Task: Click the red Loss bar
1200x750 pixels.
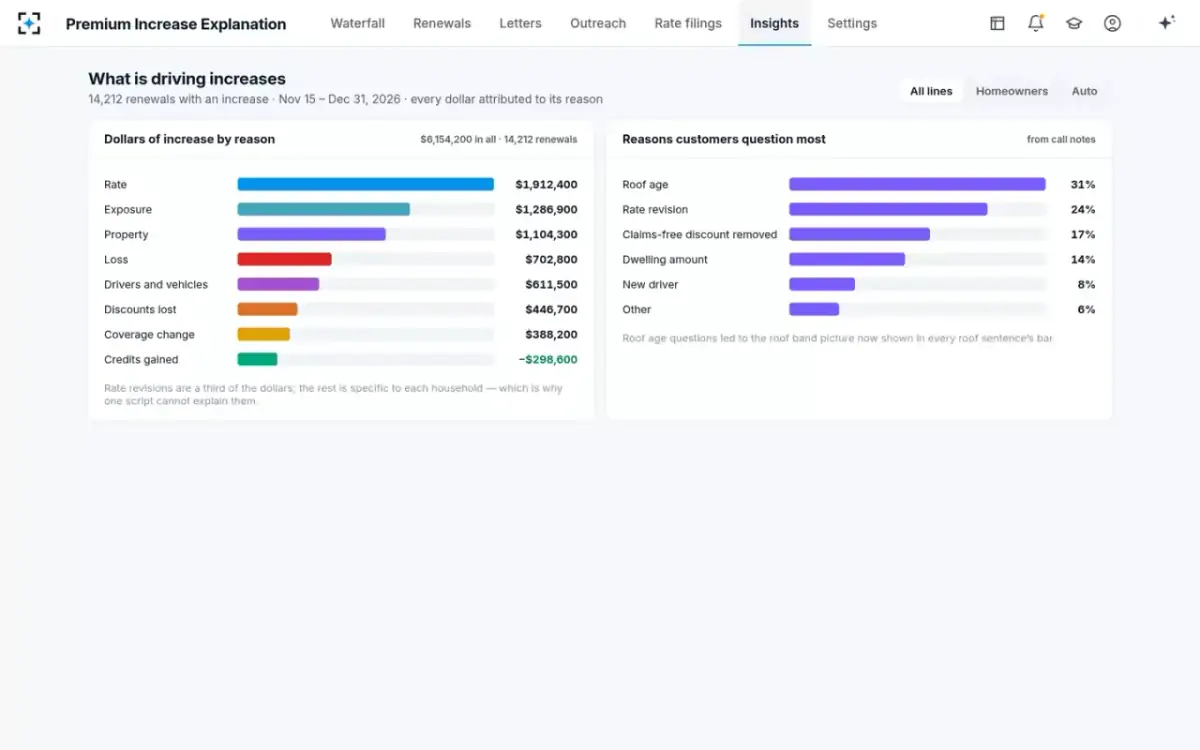Action: pos(284,259)
